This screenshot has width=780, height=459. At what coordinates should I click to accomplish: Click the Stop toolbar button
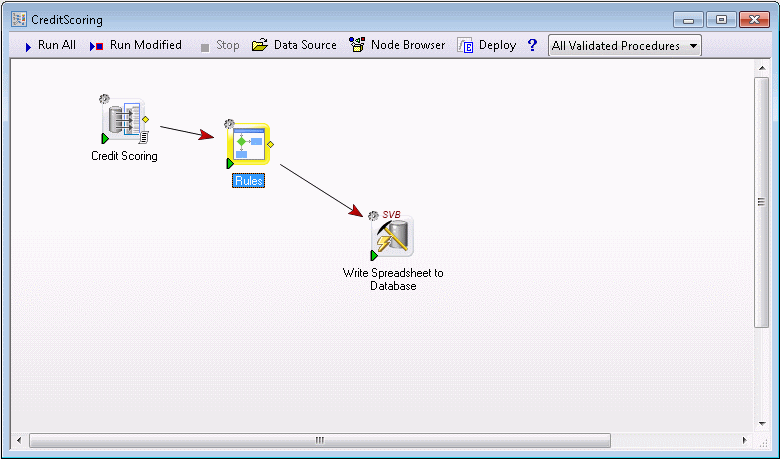point(219,46)
